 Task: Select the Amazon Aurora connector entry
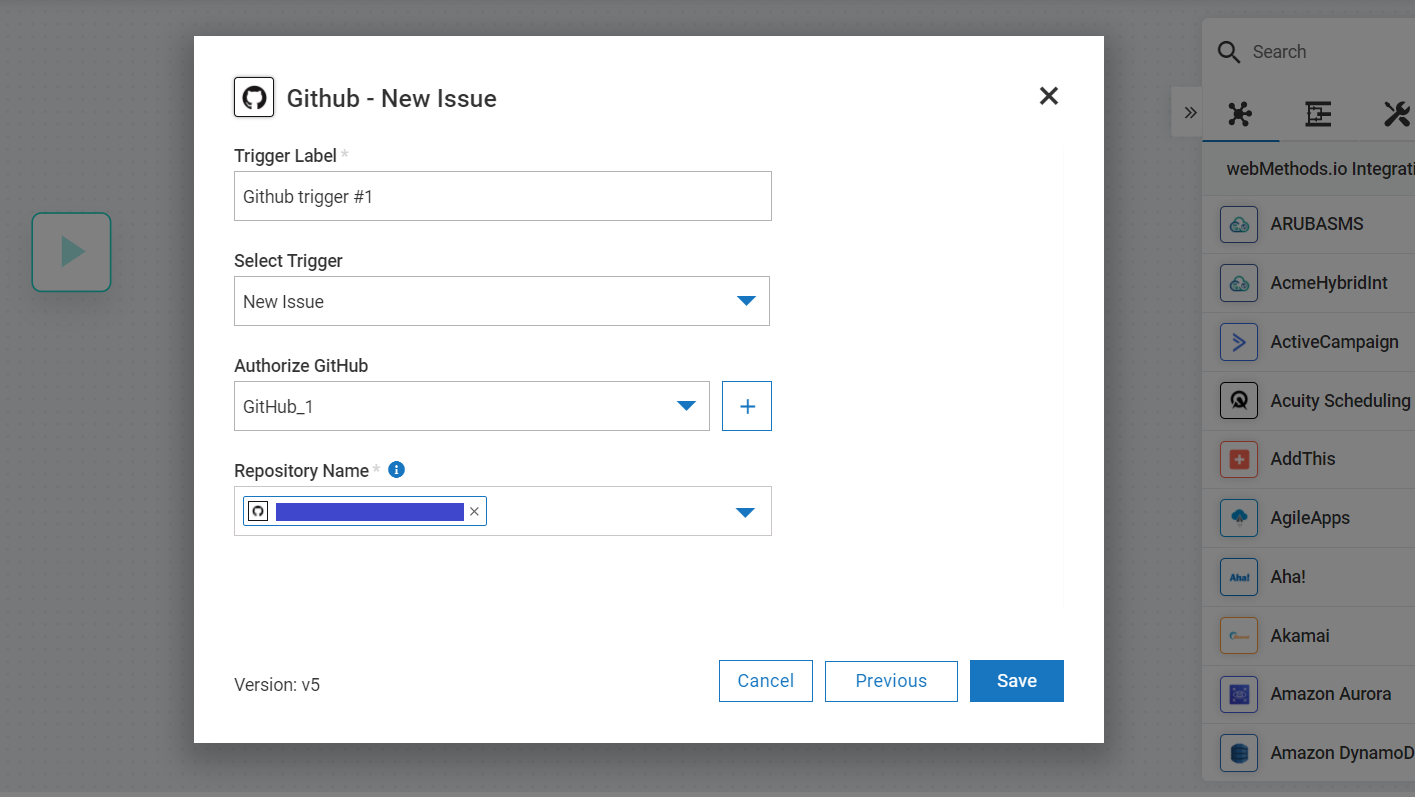tap(1238, 694)
